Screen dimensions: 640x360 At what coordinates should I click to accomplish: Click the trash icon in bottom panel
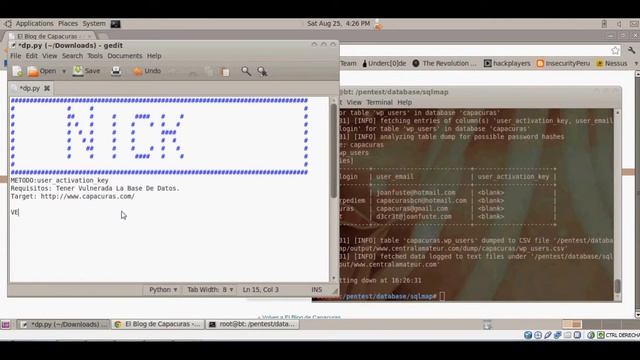(x=487, y=325)
